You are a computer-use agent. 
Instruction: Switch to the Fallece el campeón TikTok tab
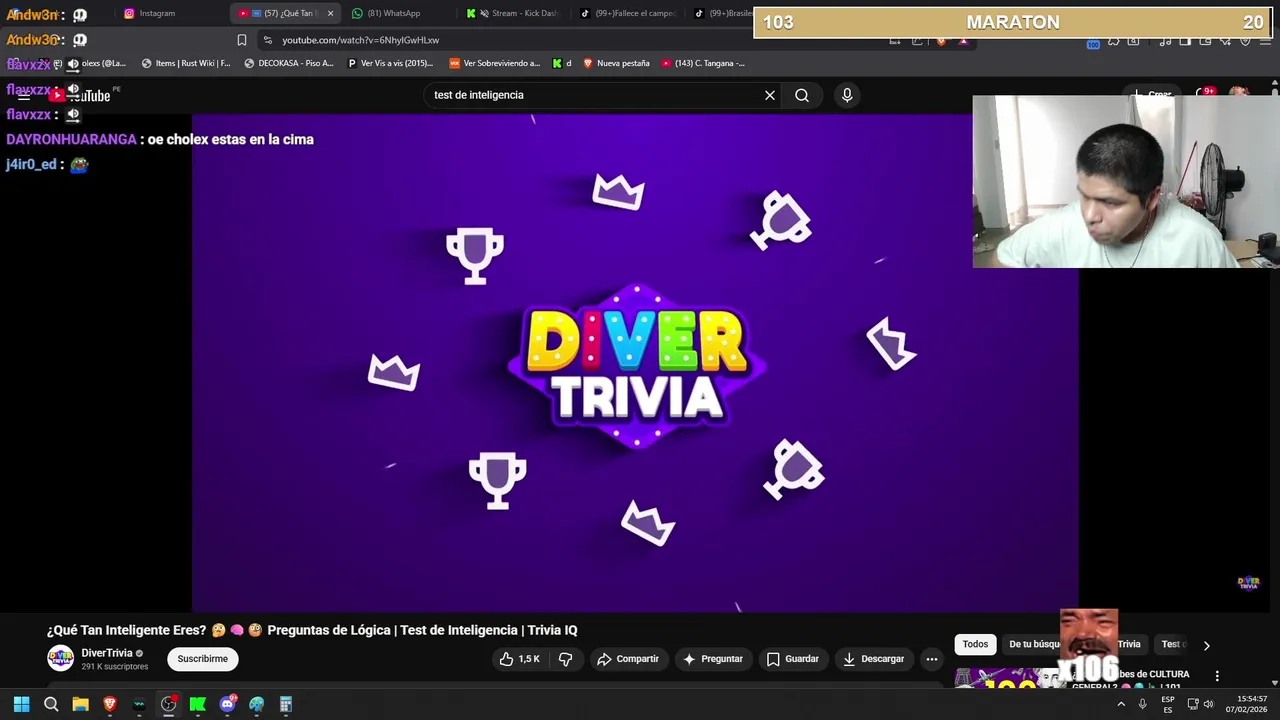point(629,13)
